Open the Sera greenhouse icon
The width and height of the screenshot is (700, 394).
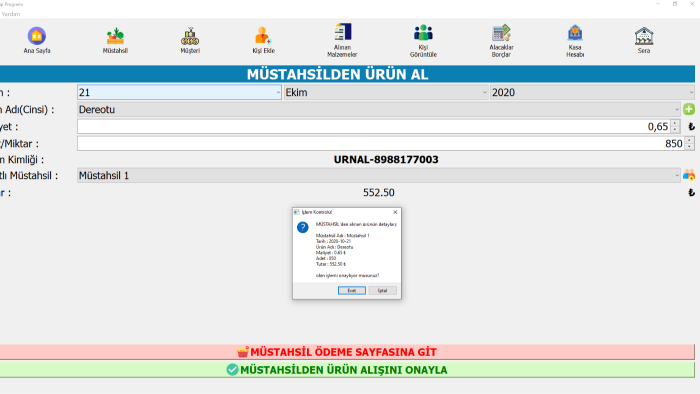pyautogui.click(x=644, y=36)
